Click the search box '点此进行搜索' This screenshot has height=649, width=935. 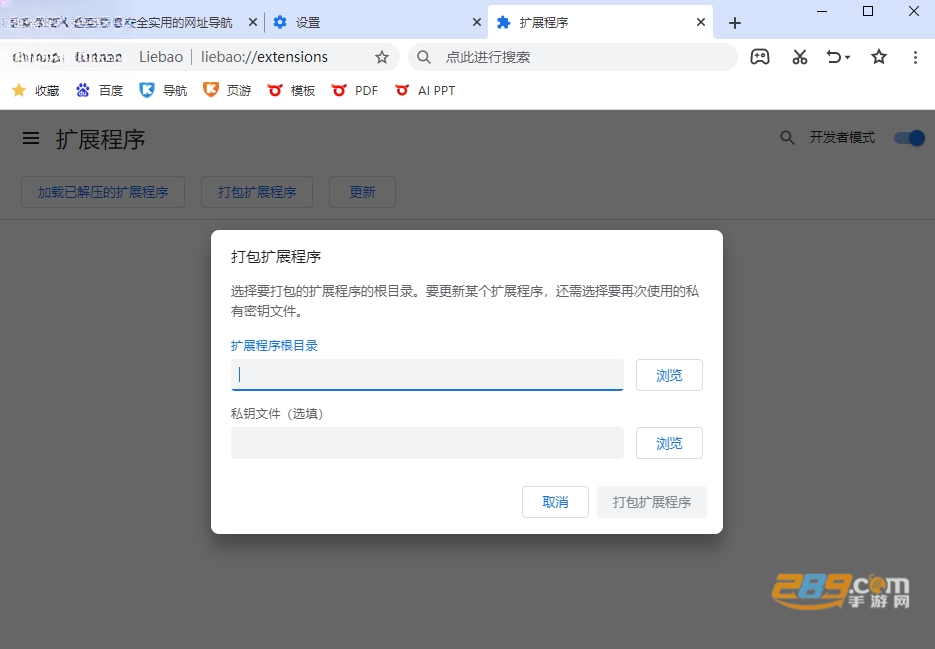pyautogui.click(x=573, y=57)
